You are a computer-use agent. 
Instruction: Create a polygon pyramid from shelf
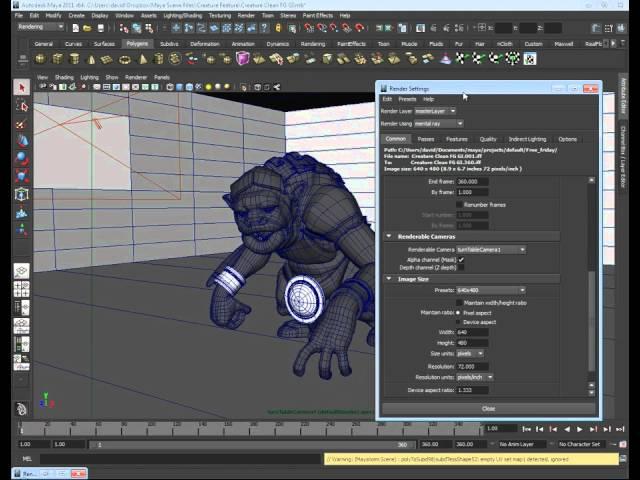142,60
